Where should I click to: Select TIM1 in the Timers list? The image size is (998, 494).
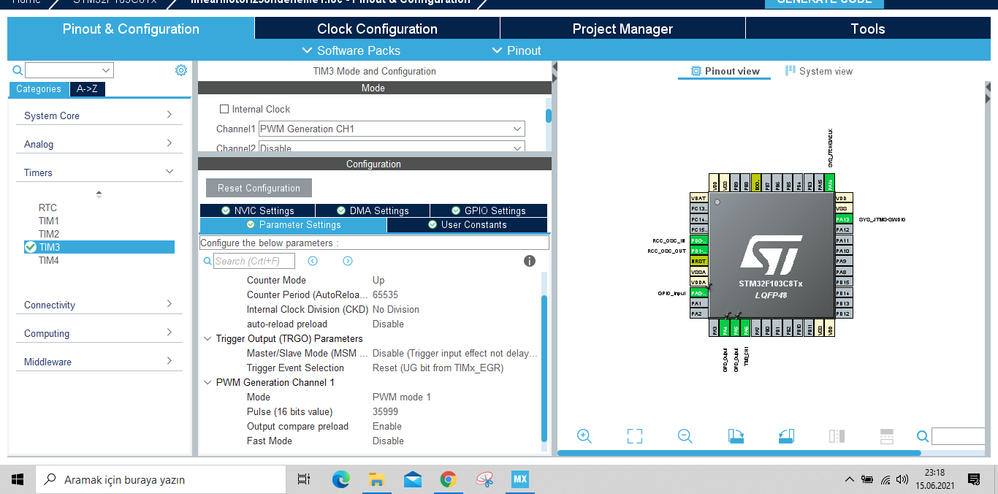pos(49,221)
